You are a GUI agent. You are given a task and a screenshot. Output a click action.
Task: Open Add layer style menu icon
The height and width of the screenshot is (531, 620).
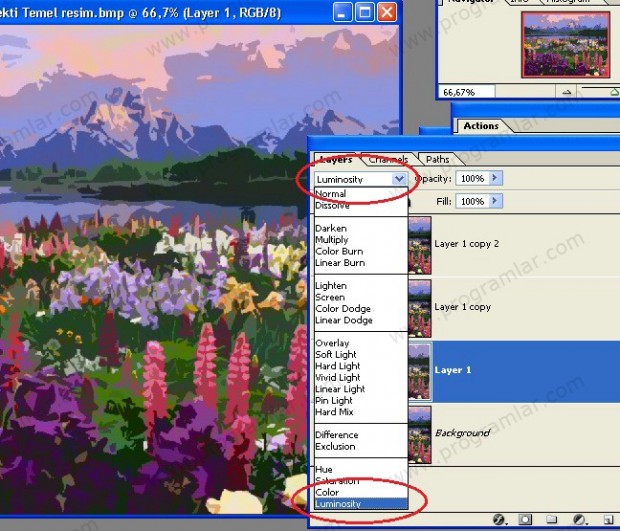pyautogui.click(x=499, y=519)
